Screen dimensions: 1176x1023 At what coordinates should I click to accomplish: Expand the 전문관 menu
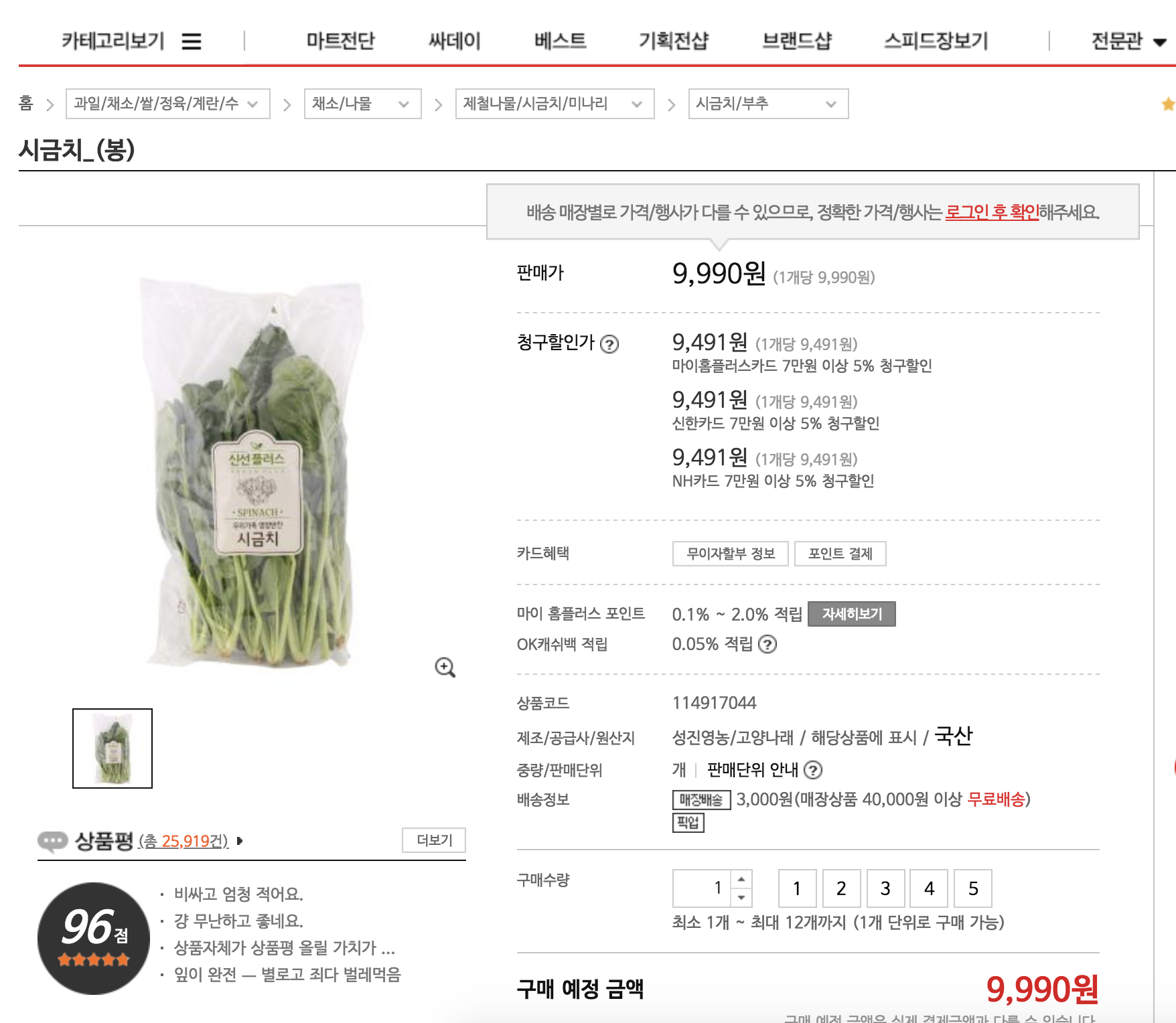tap(1129, 42)
